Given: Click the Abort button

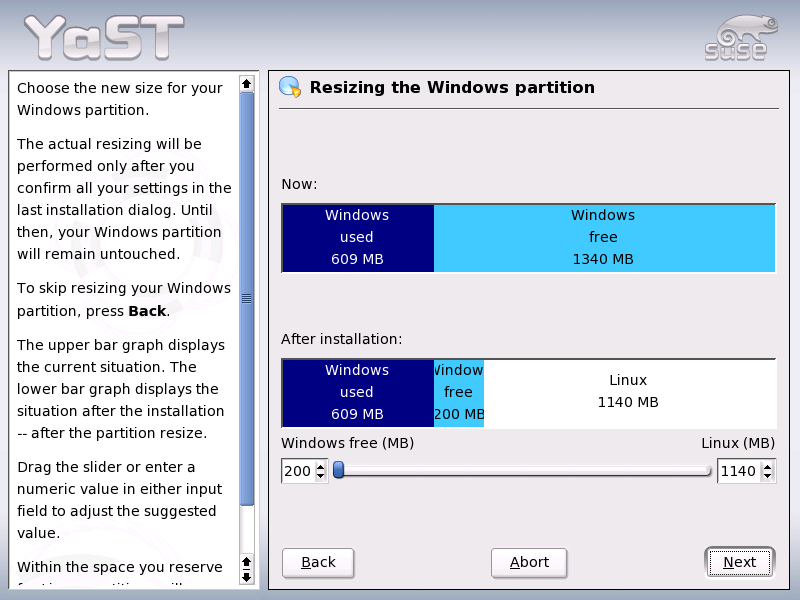Looking at the screenshot, I should [x=529, y=562].
